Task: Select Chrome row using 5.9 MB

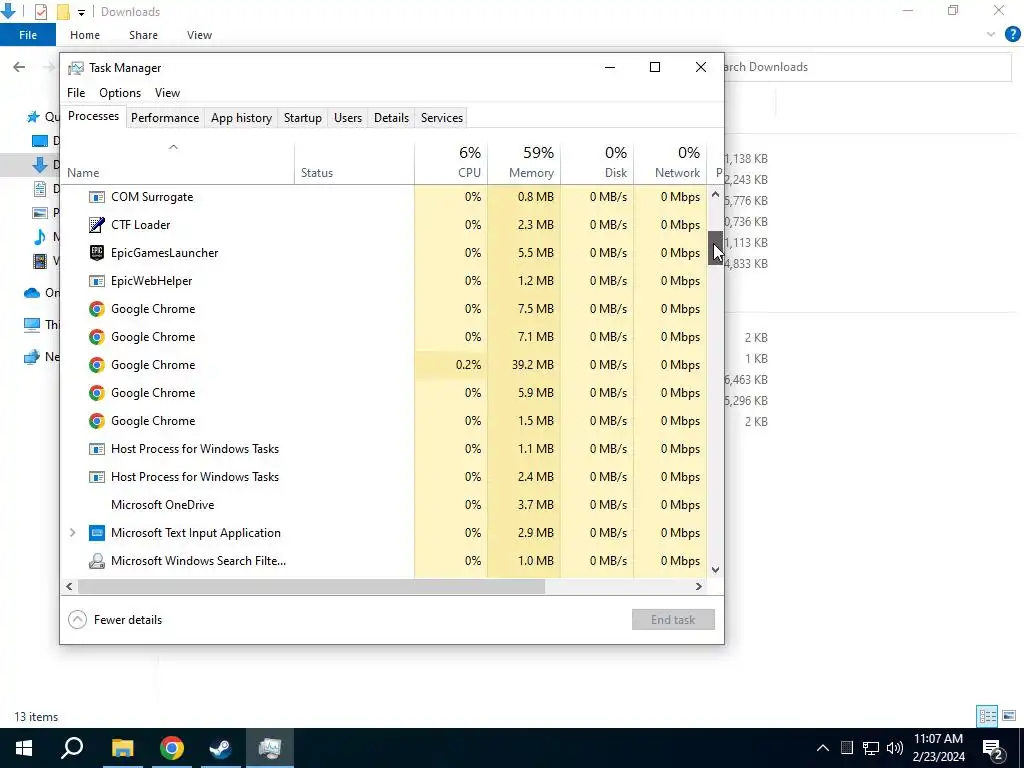Action: point(385,393)
